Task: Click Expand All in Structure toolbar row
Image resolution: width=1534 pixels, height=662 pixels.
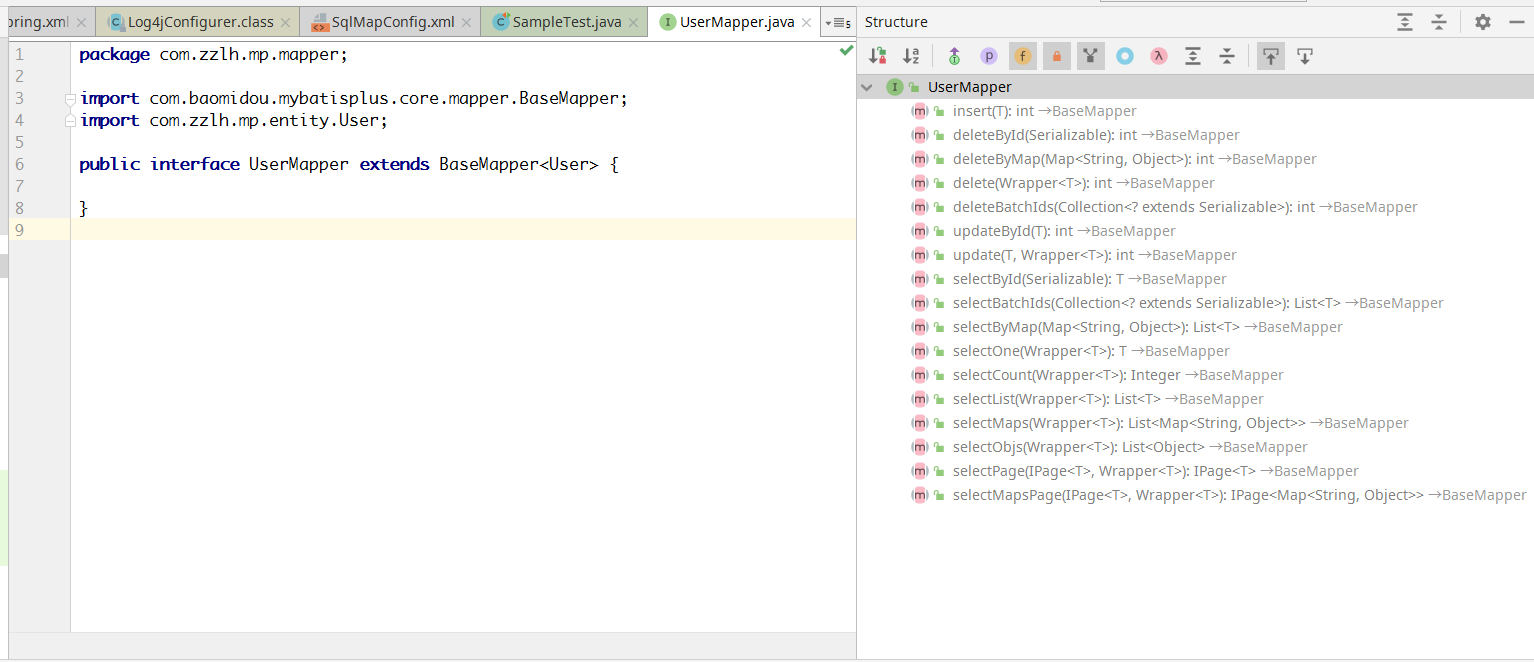Action: point(1193,57)
